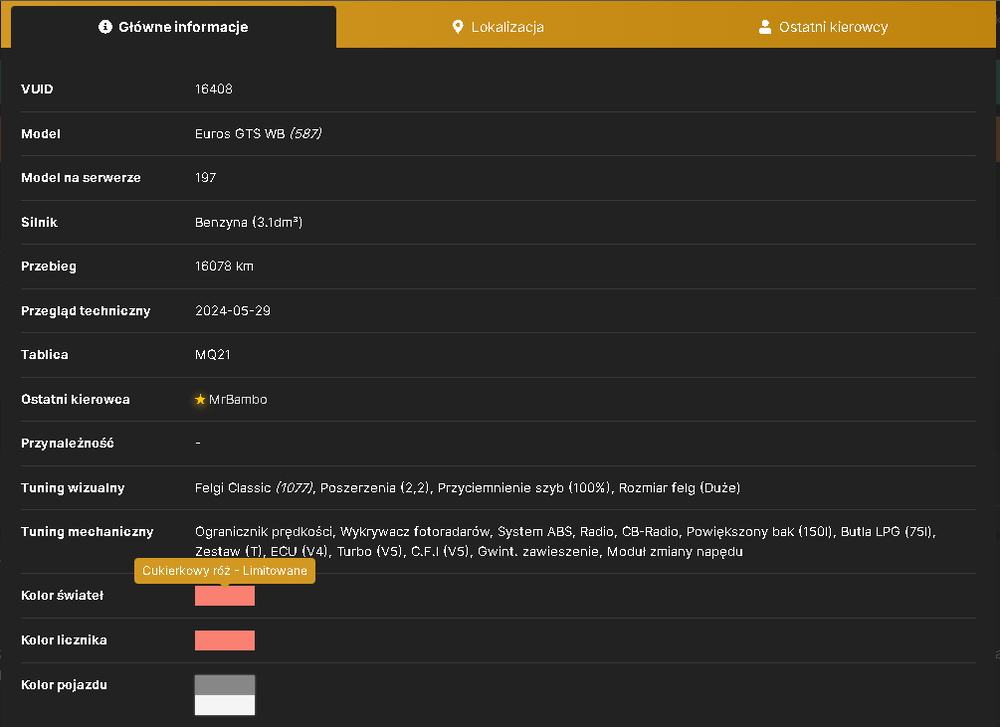Click the white Kolor pojazdu swatch
Screen dimensions: 1000x727
click(224, 705)
